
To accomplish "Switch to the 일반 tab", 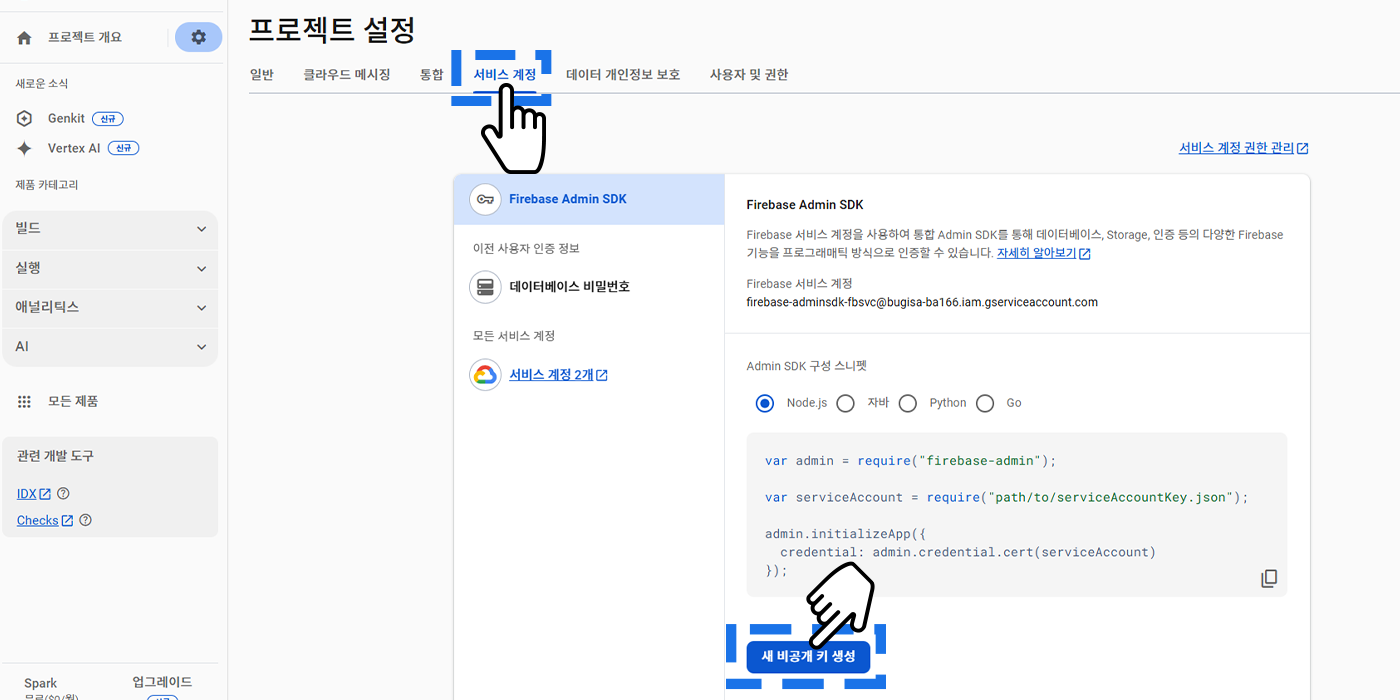I will (x=261, y=74).
